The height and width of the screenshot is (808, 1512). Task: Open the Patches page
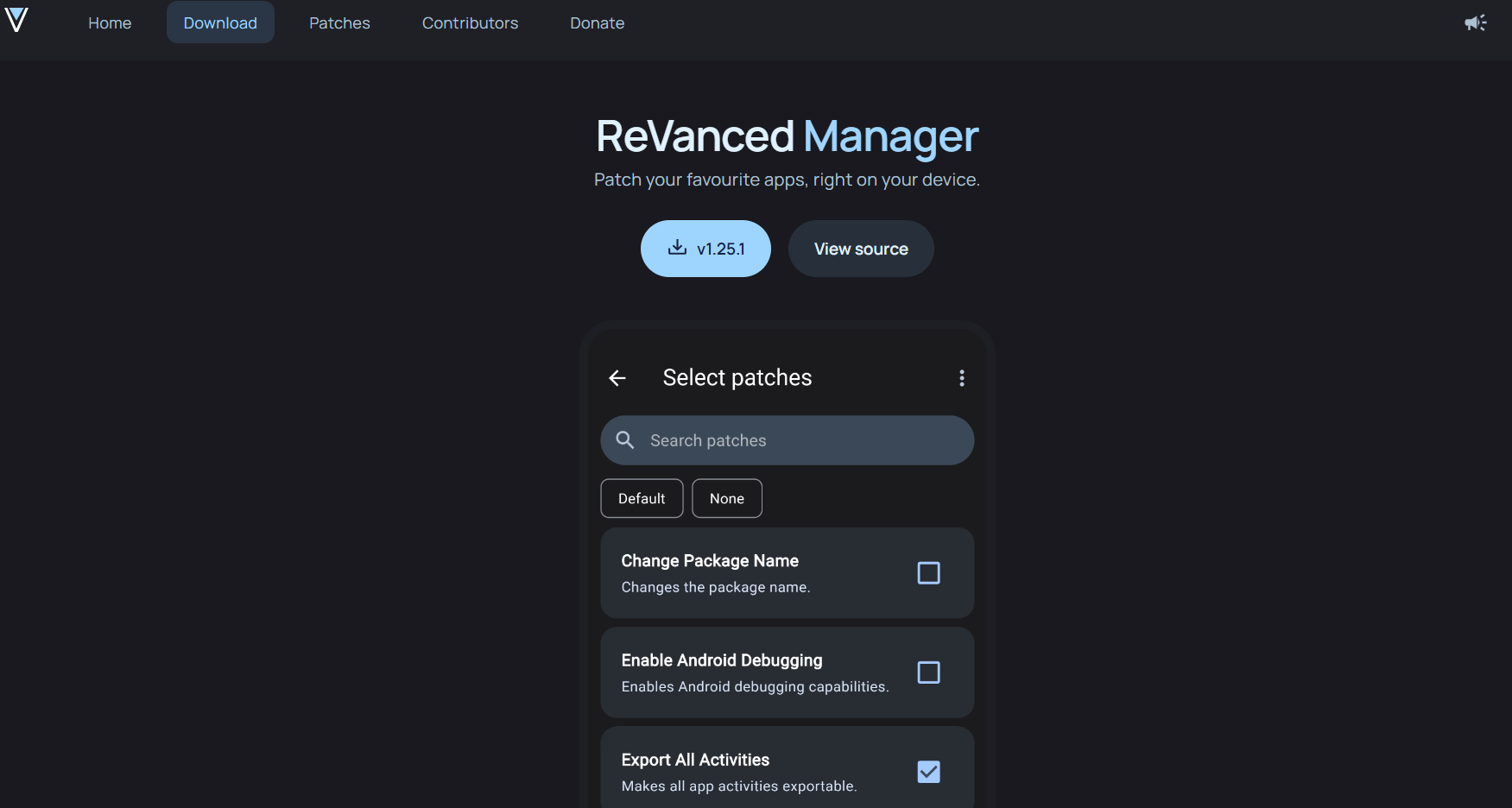339,23
